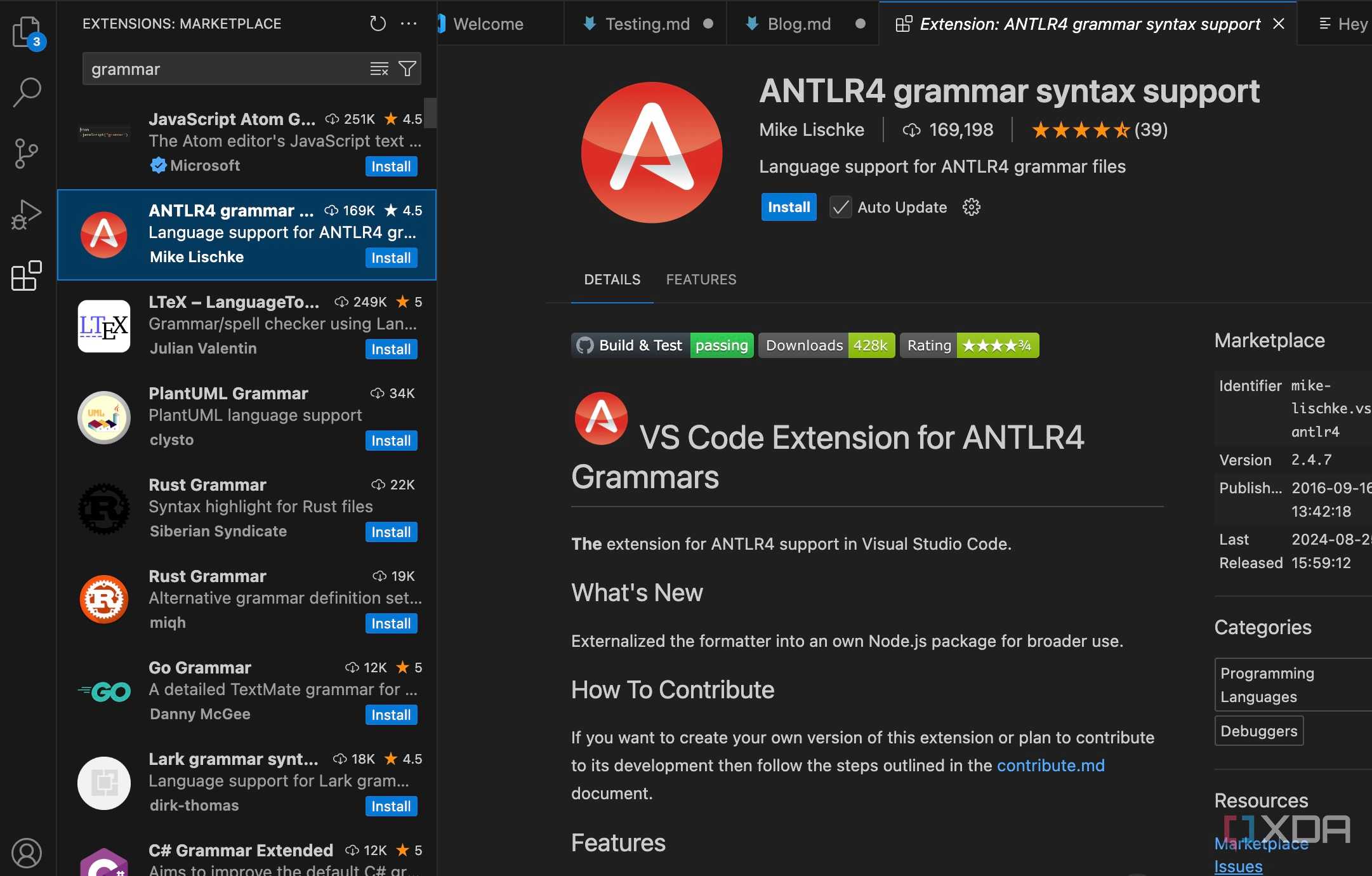This screenshot has height=876, width=1372.
Task: Click the Build & Test passing badge
Action: [663, 345]
